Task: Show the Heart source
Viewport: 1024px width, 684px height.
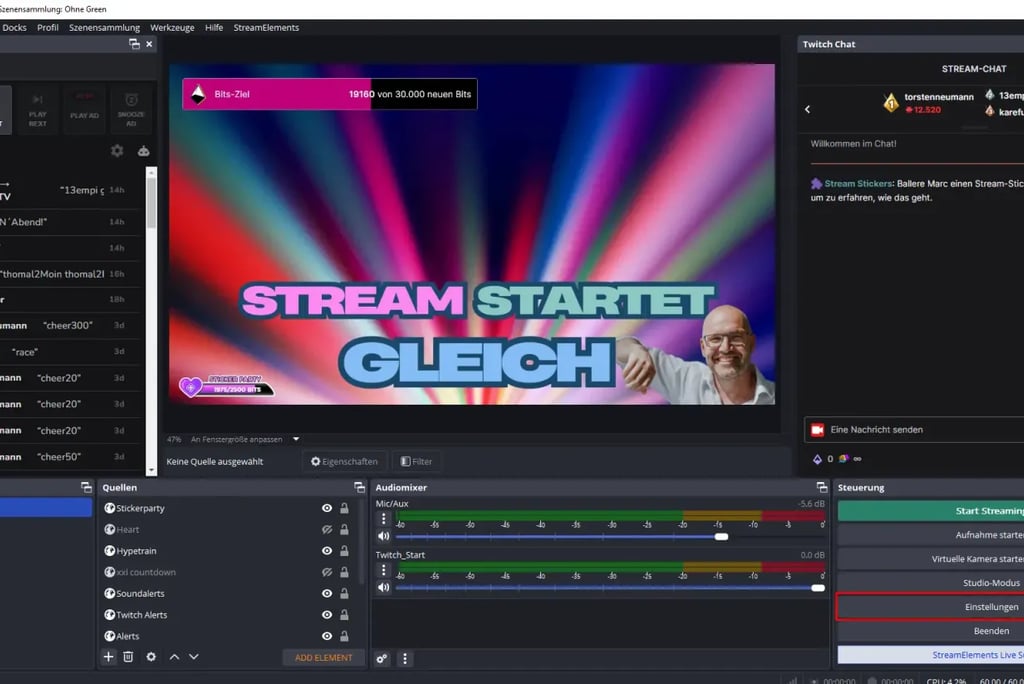Action: pyautogui.click(x=325, y=529)
